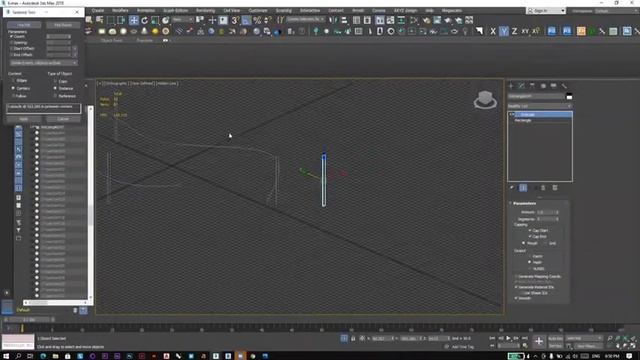Switch to Modify command panel tab
The height and width of the screenshot is (360, 640).
(x=522, y=86)
